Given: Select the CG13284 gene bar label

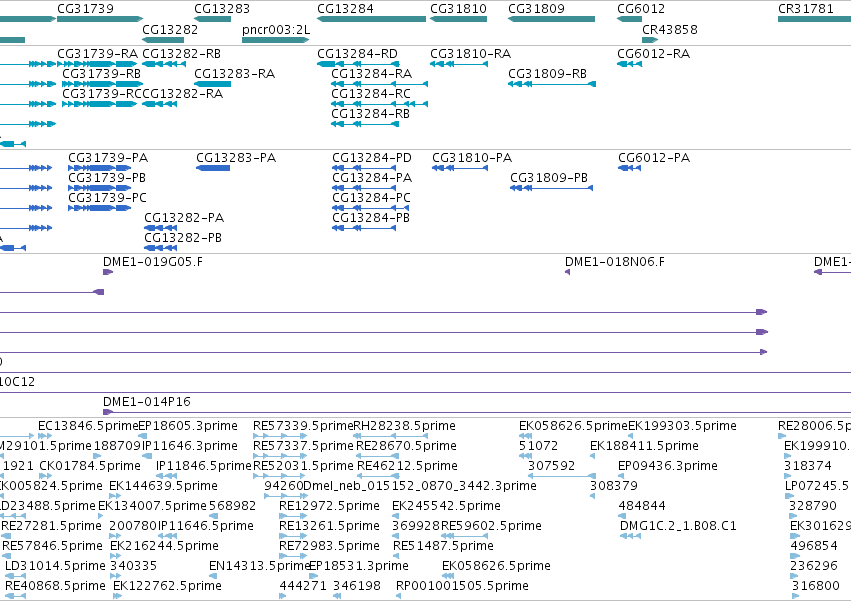Looking at the screenshot, I should (345, 9).
